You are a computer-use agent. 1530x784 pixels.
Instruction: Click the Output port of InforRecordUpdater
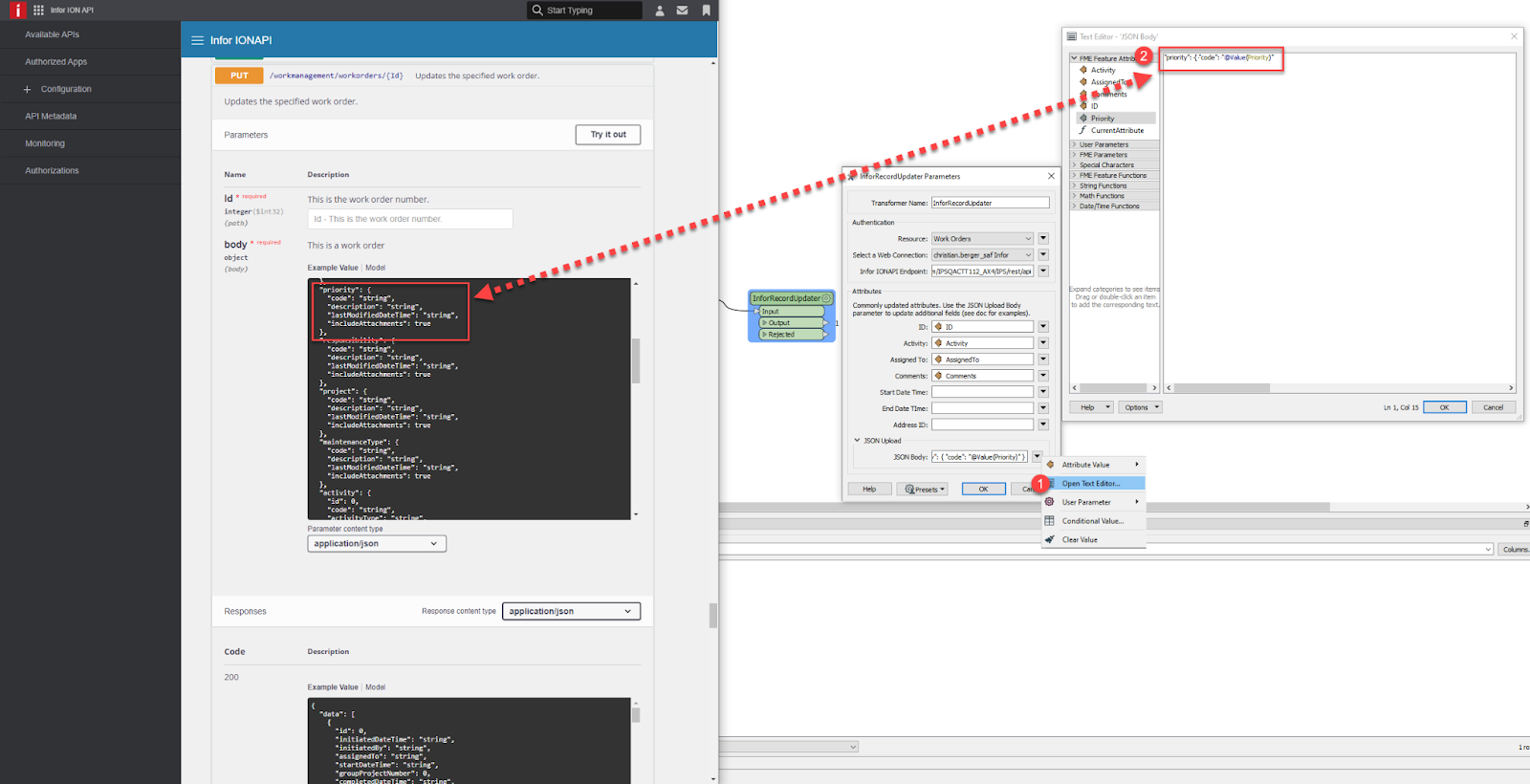[790, 322]
